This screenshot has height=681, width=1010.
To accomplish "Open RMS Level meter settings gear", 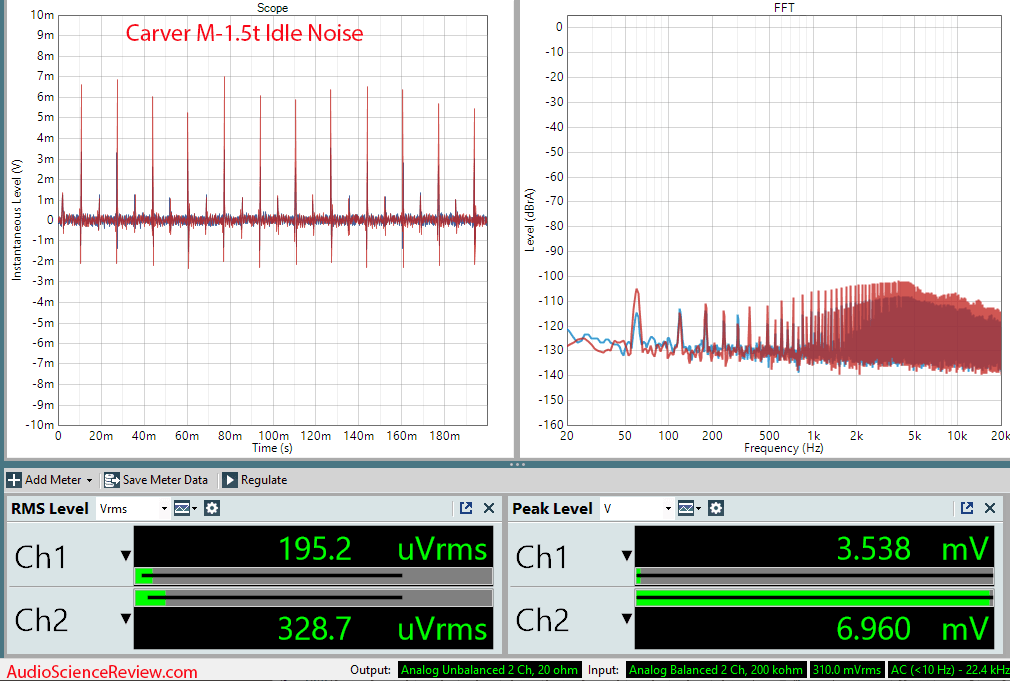I will 212,508.
